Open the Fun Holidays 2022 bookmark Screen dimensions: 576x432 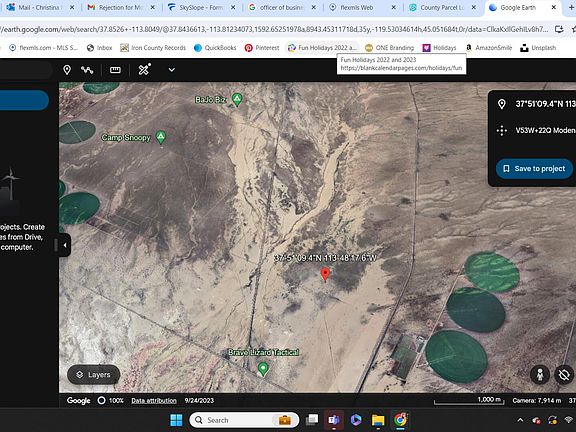(322, 48)
